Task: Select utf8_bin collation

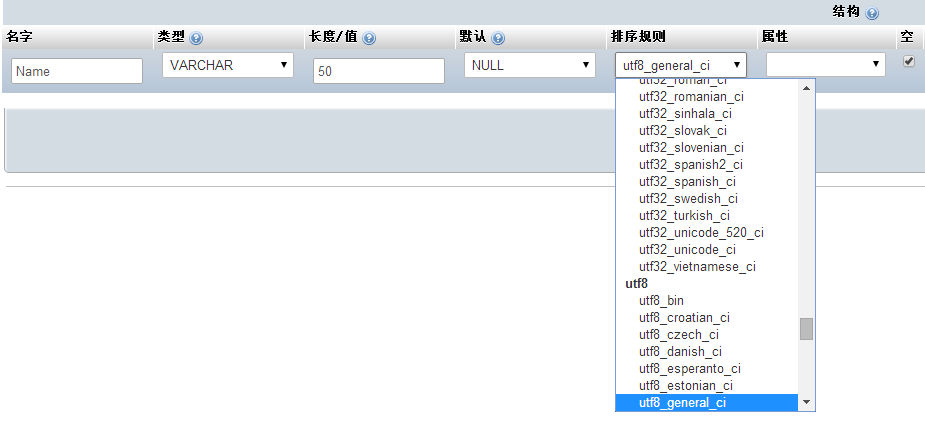Action: point(707,301)
